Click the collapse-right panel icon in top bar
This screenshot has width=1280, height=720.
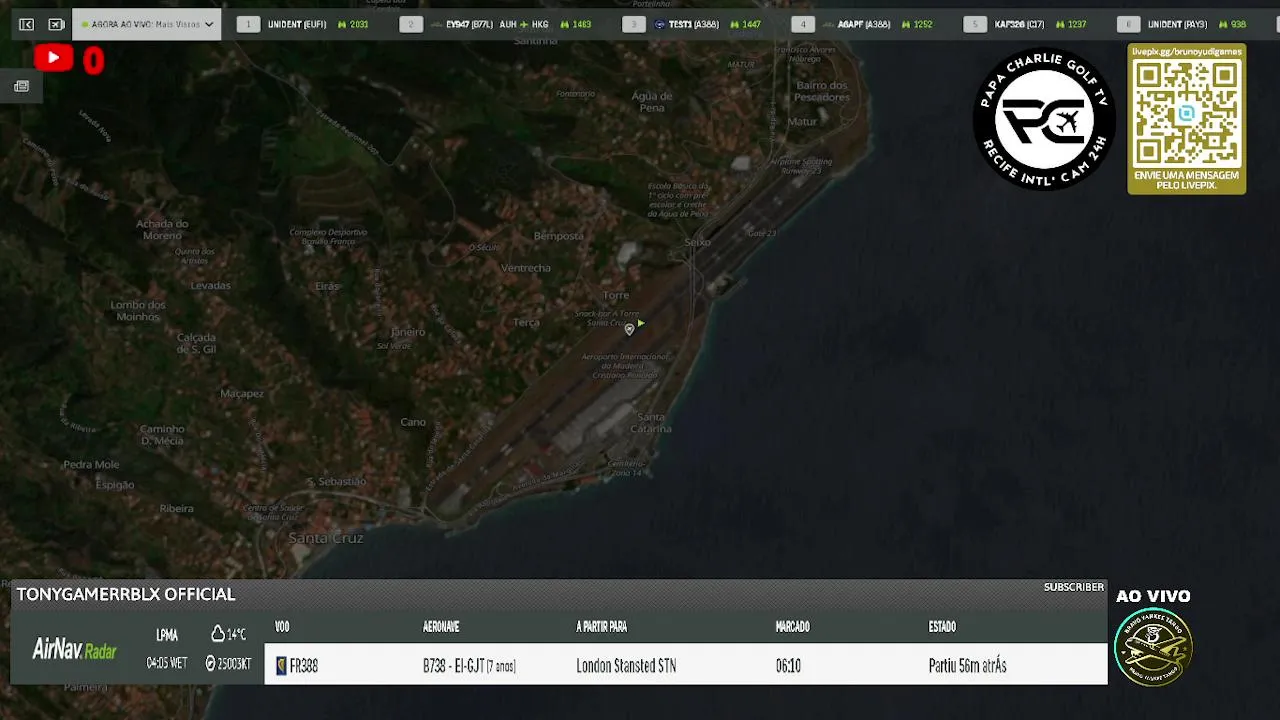tap(56, 24)
